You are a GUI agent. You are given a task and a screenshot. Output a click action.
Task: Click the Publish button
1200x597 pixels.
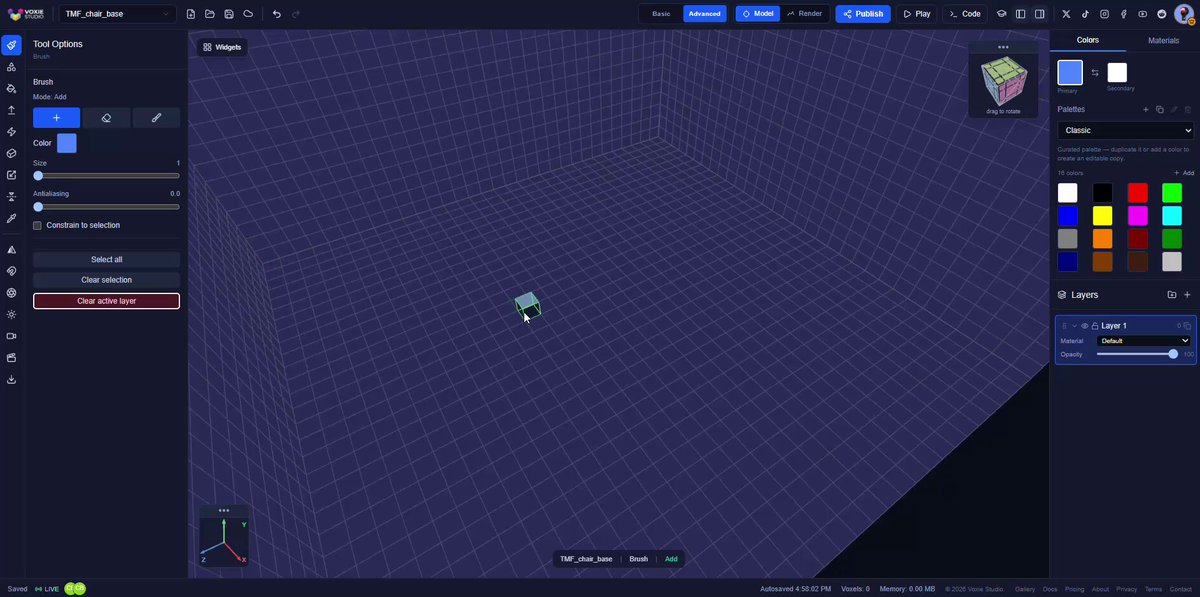tap(863, 14)
